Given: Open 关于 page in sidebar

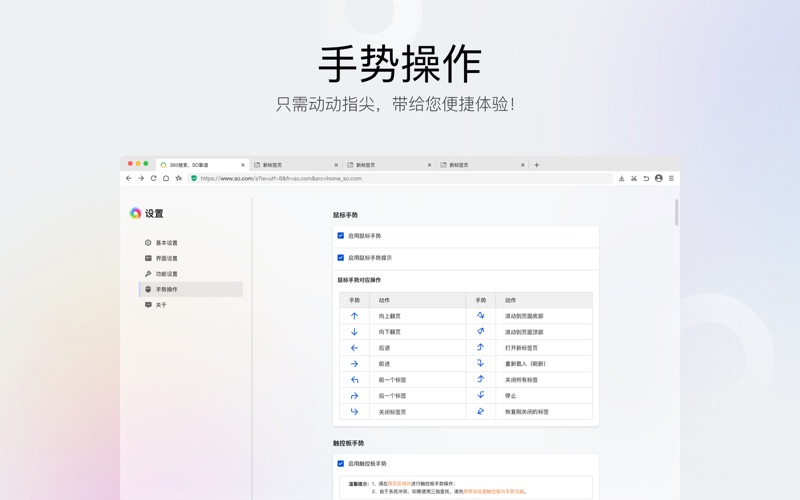Looking at the screenshot, I should [x=161, y=305].
